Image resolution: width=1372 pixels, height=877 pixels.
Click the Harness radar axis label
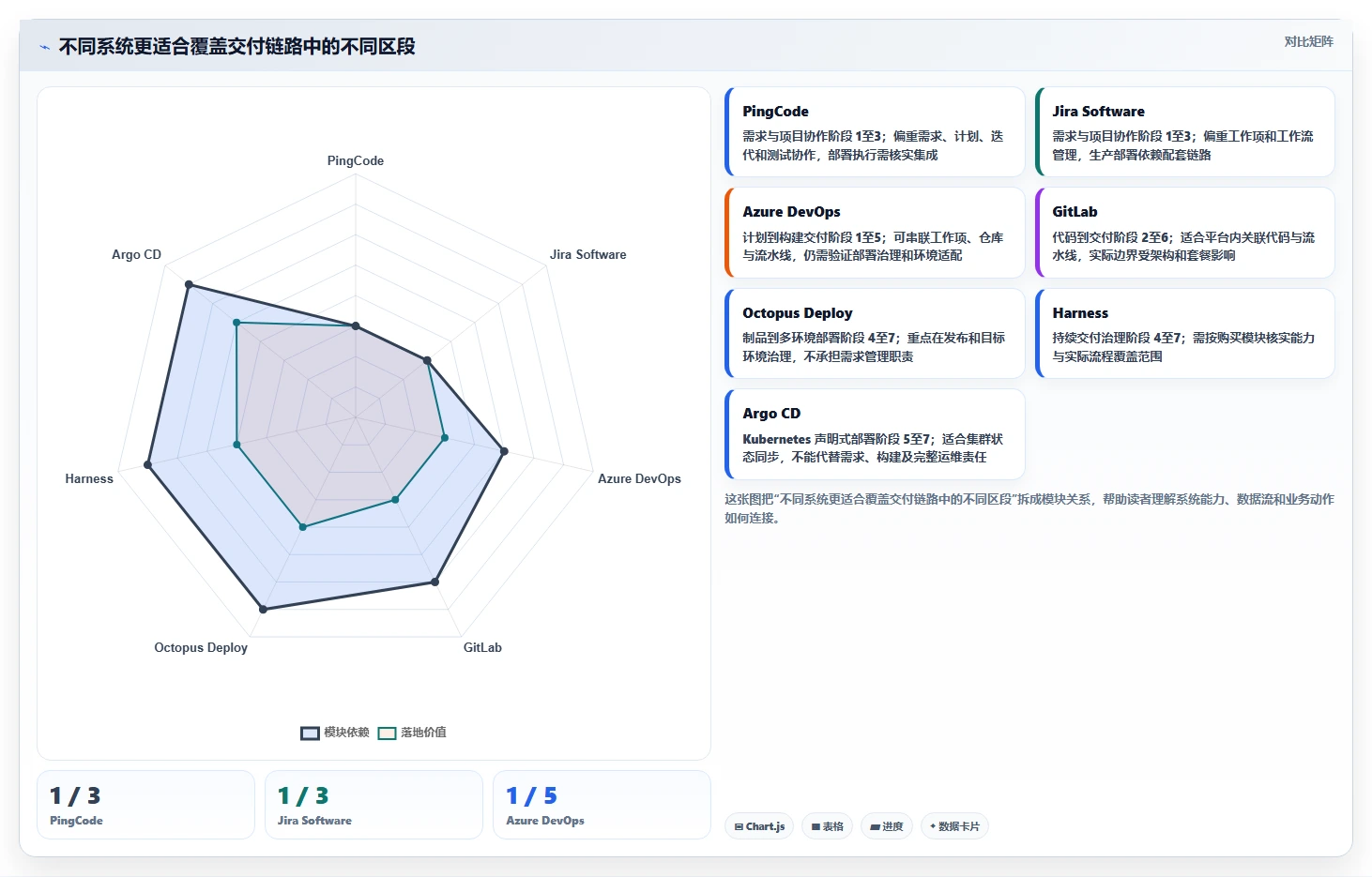[89, 478]
